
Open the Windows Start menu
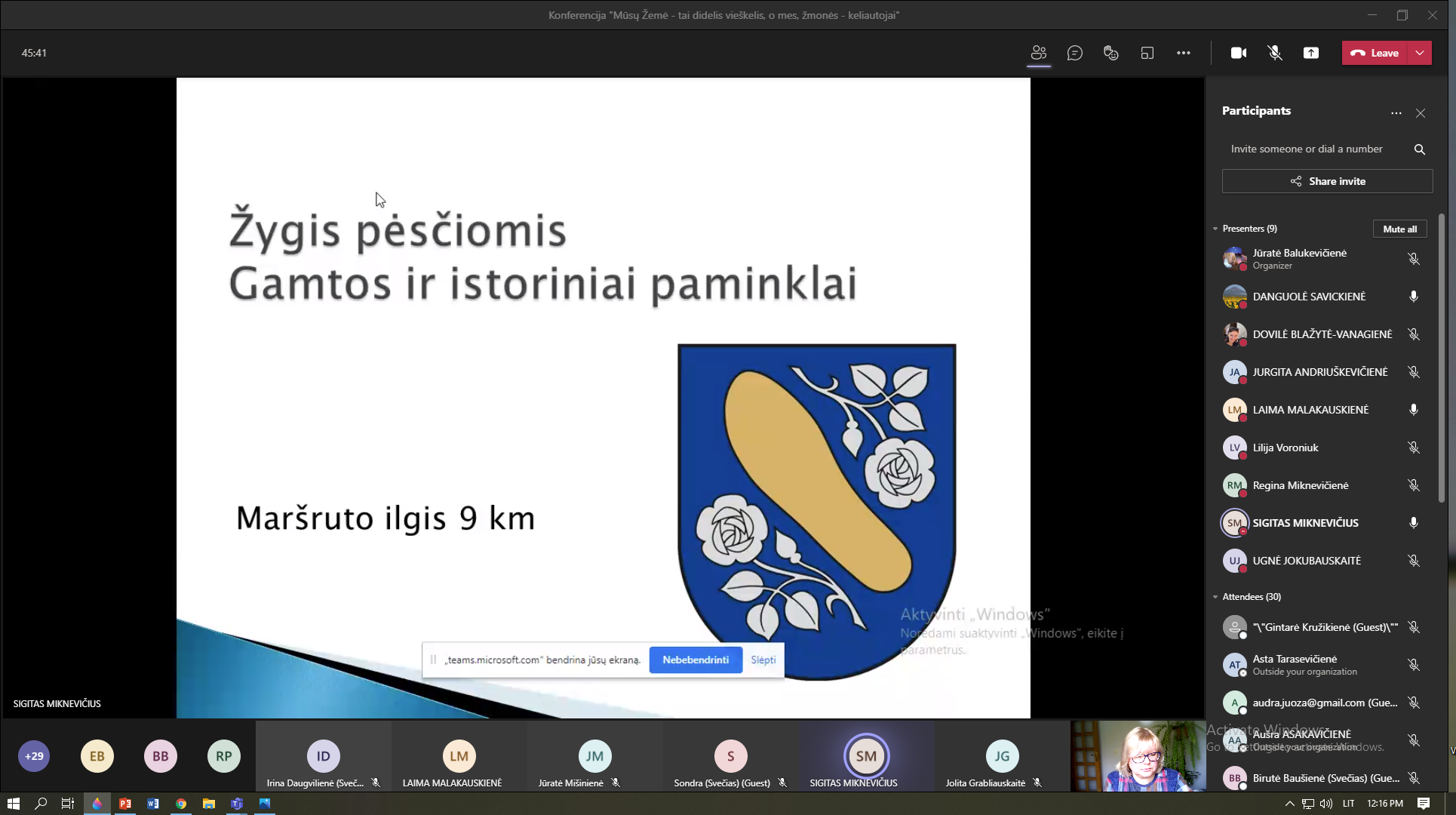[x=13, y=804]
